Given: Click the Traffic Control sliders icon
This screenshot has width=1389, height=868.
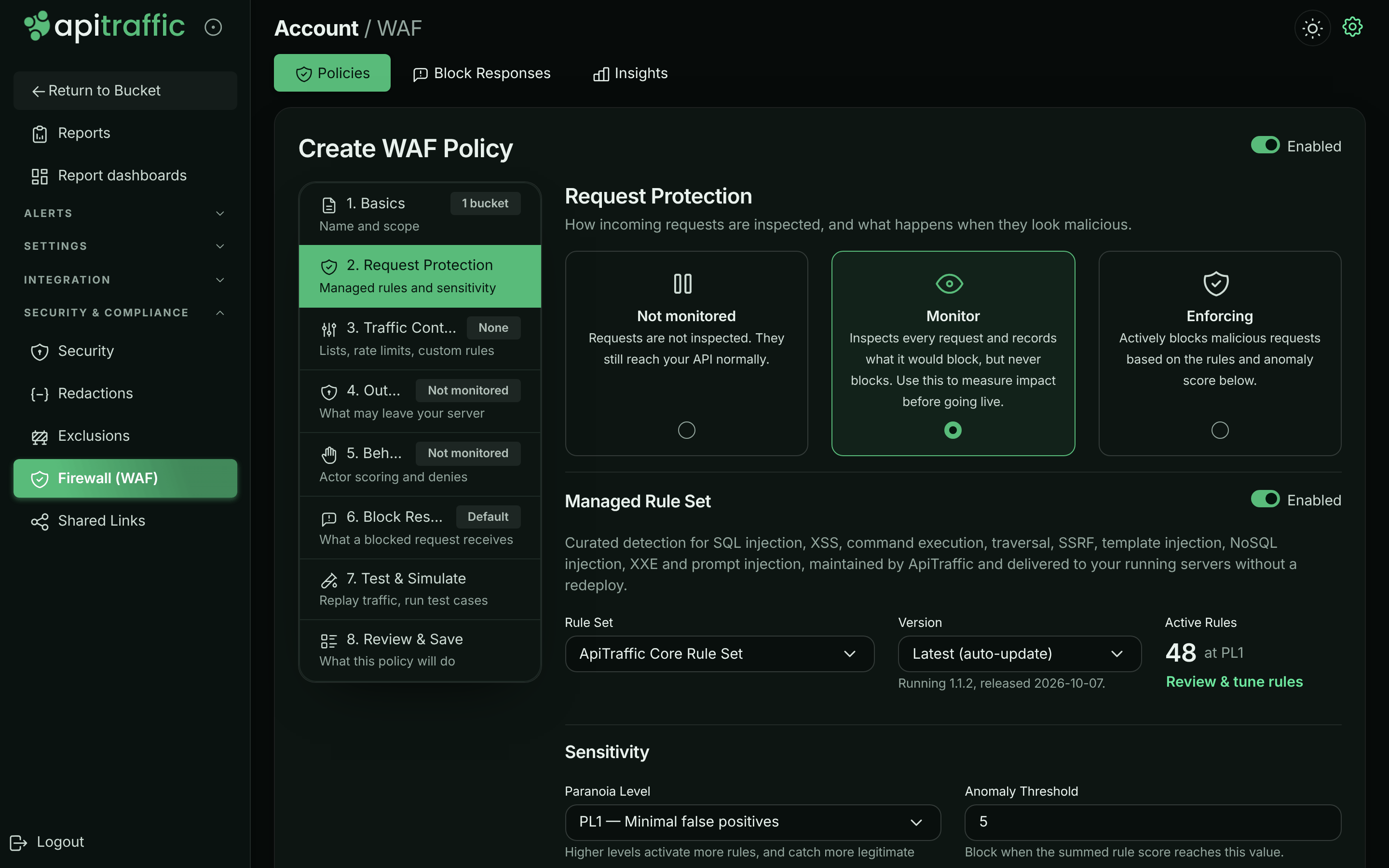Looking at the screenshot, I should (x=329, y=329).
